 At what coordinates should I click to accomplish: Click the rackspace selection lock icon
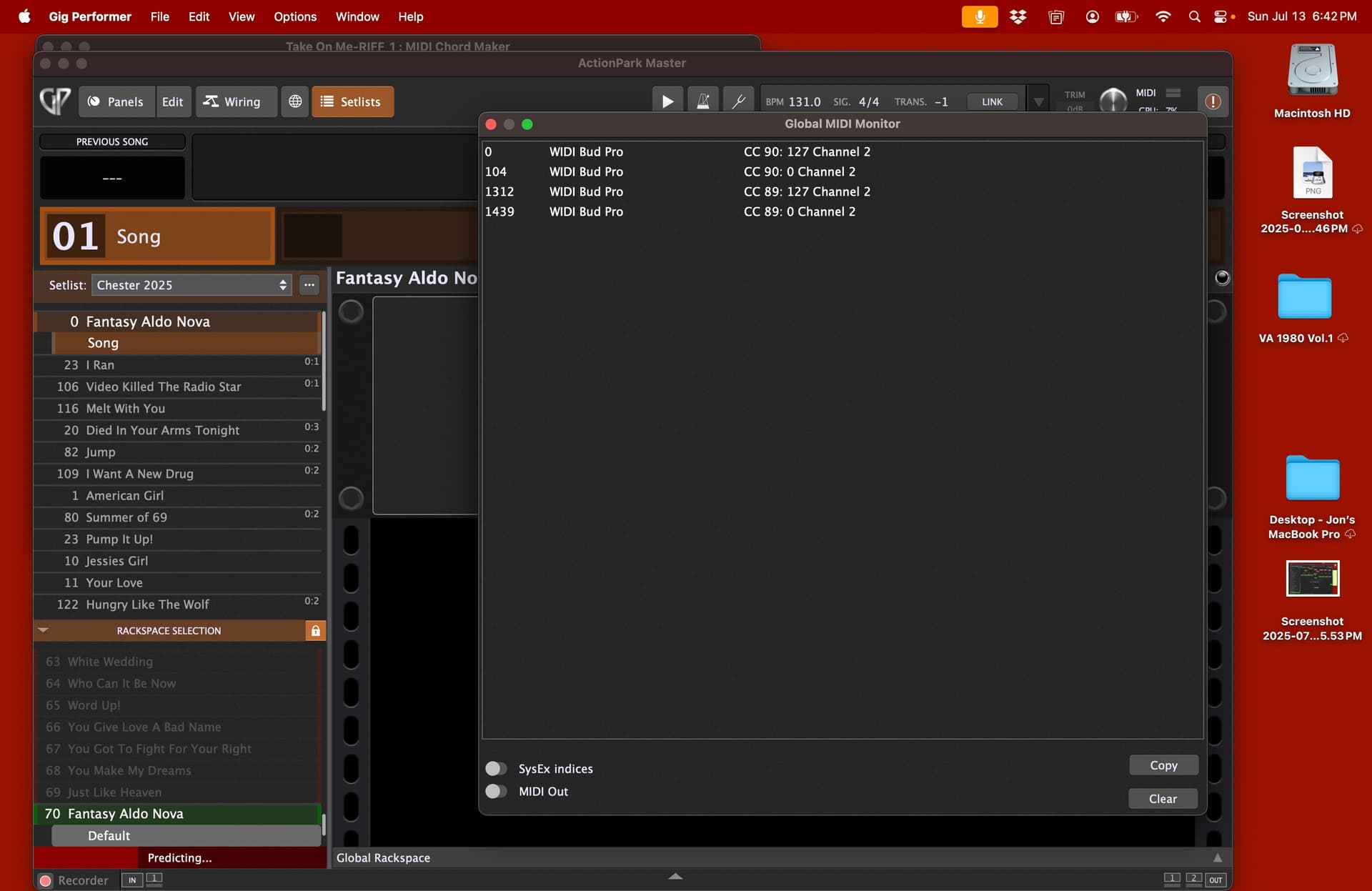[x=315, y=631]
